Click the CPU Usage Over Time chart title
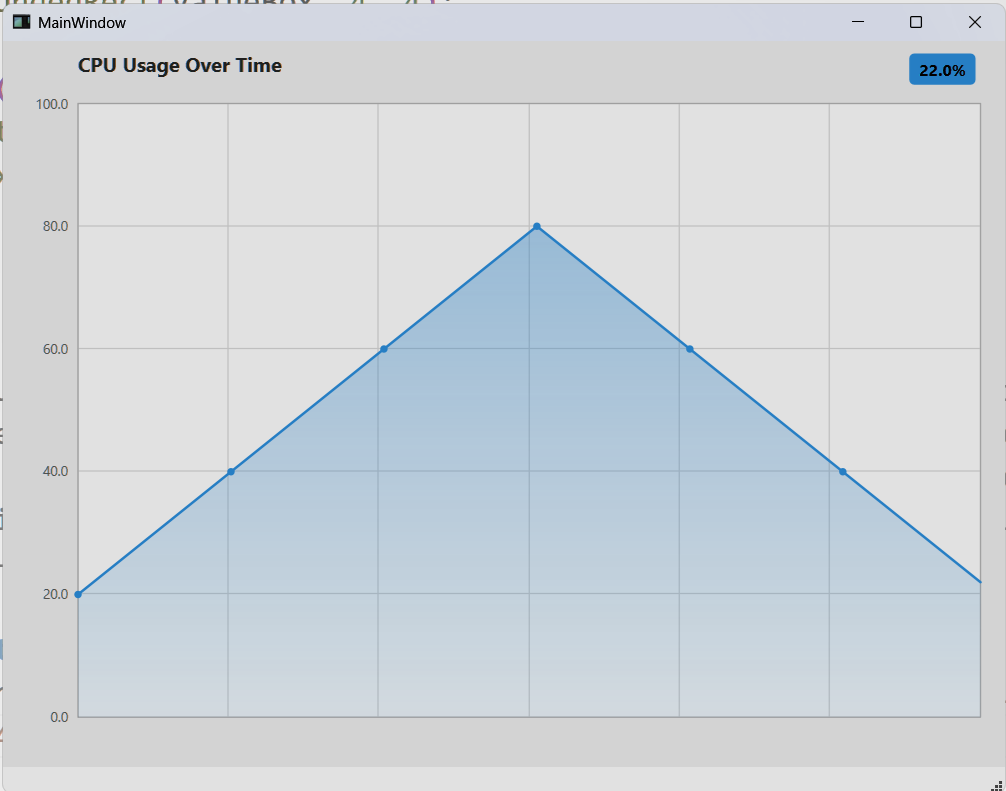The height and width of the screenshot is (791, 1006). 179,65
